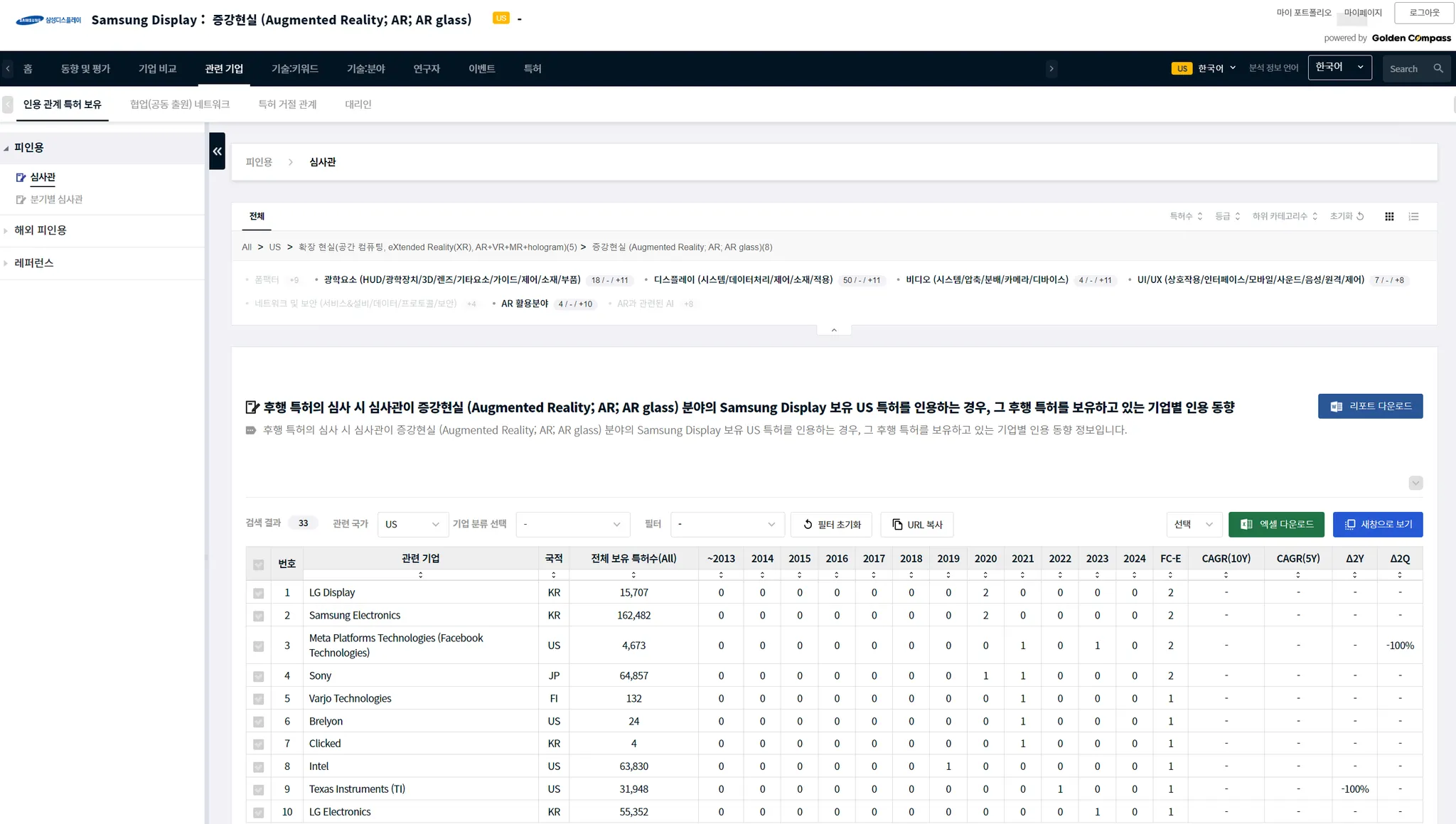1456x824 pixels.
Task: Click the search magnifier icon
Action: point(1438,69)
